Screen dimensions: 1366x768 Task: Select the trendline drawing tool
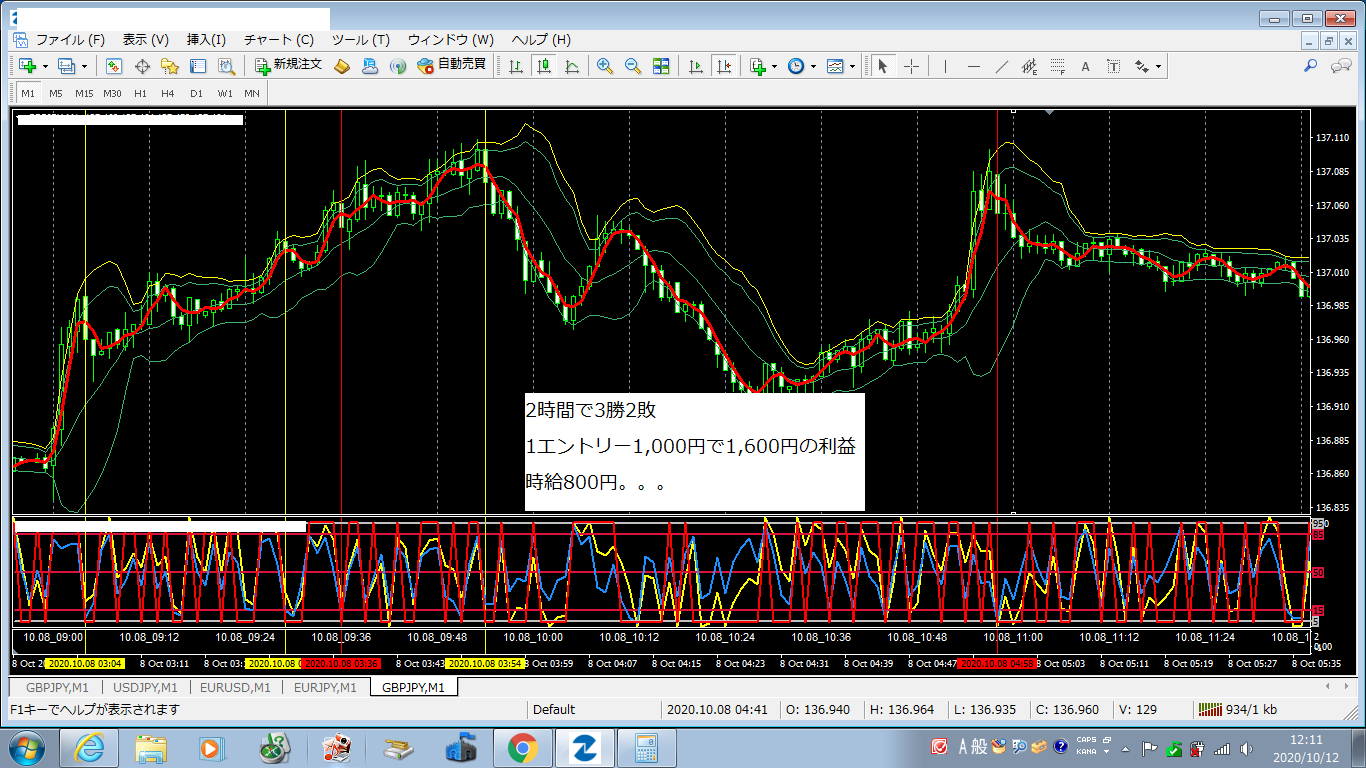(x=1001, y=66)
